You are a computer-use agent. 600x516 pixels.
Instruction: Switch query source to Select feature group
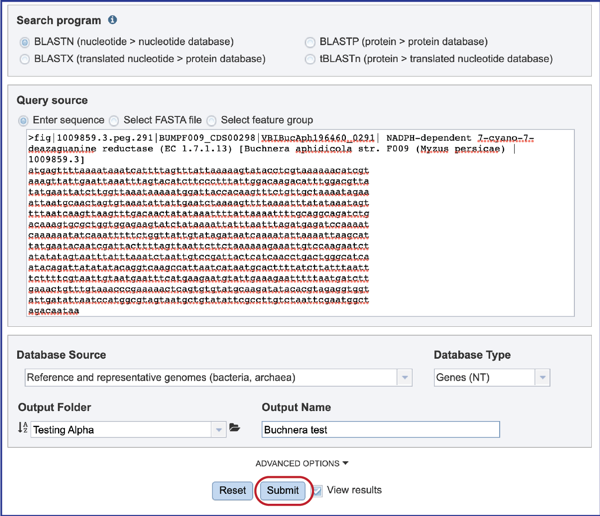point(211,121)
